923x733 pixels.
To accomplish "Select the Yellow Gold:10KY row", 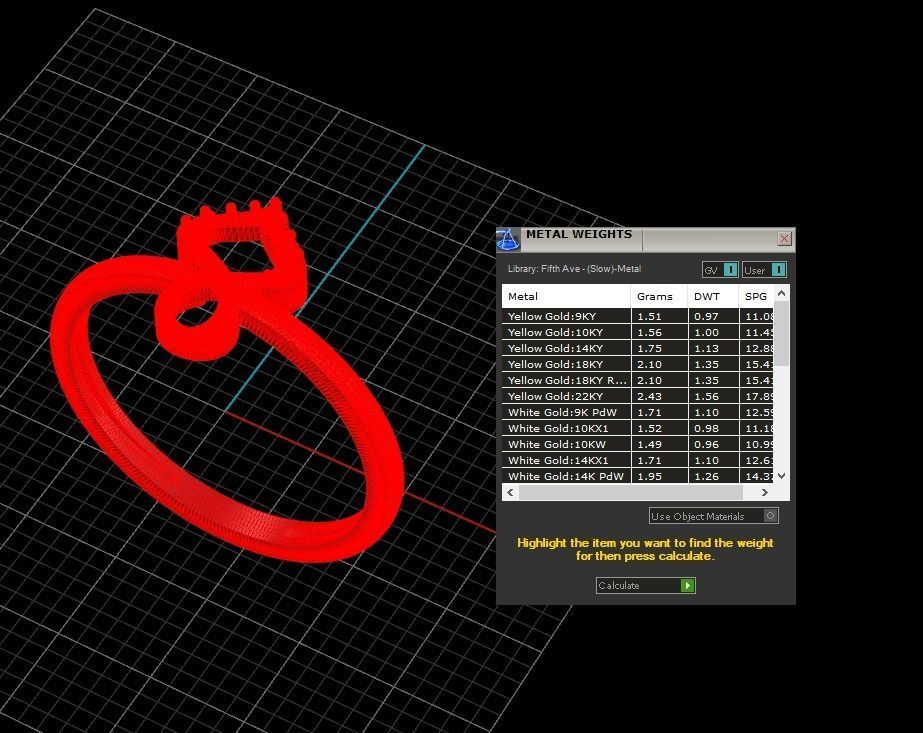I will tap(638, 332).
